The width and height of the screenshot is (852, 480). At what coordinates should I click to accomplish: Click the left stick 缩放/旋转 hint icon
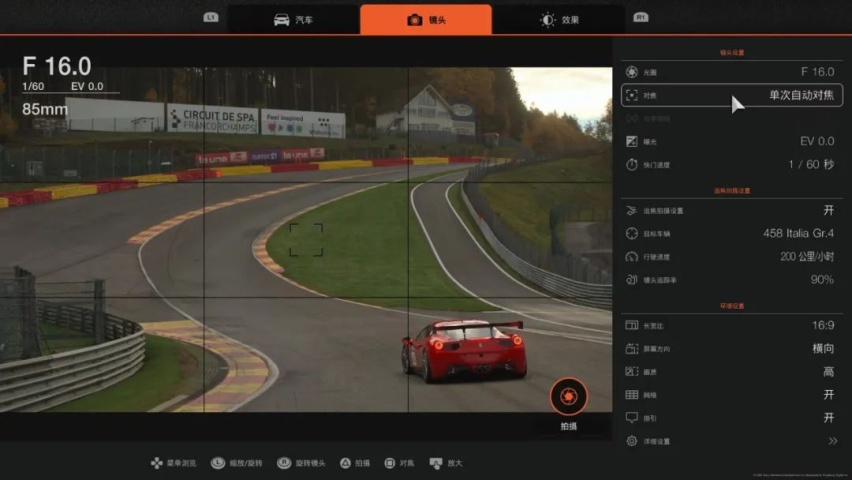coord(218,463)
